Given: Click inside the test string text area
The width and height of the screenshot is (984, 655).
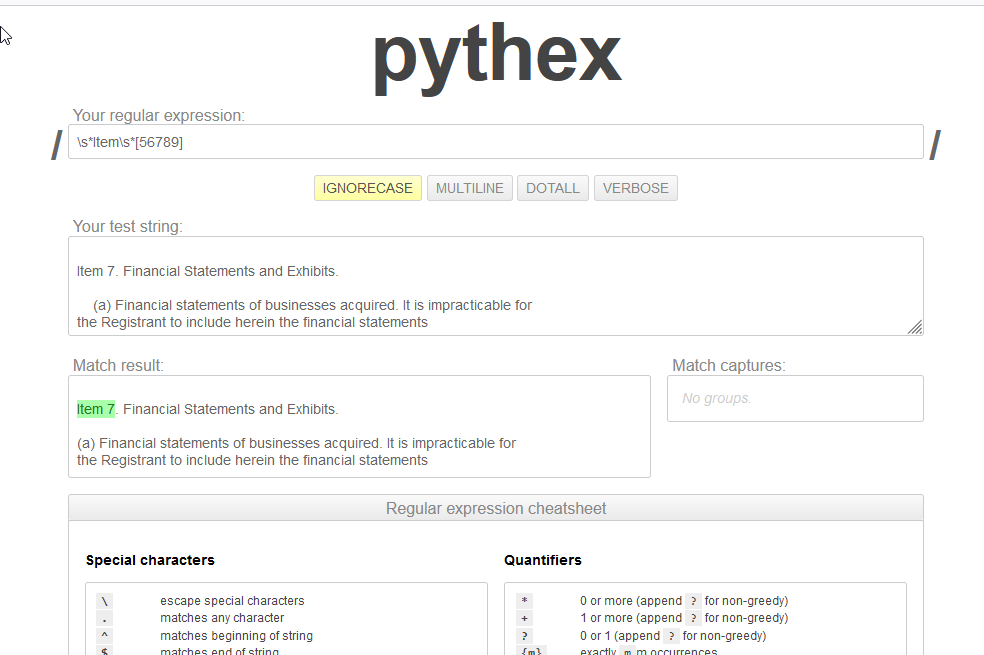Looking at the screenshot, I should 496,285.
